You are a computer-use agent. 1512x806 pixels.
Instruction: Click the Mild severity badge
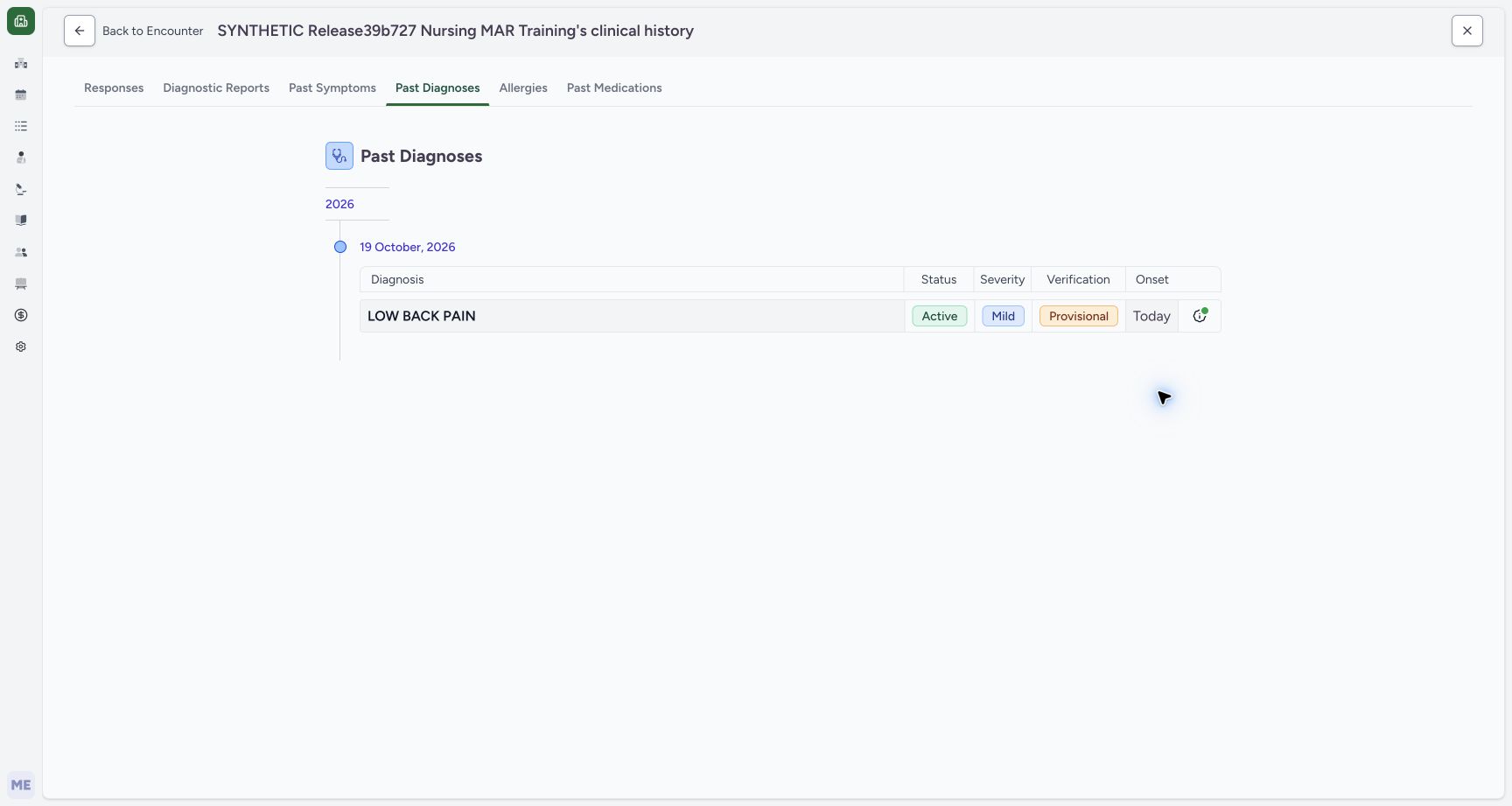(x=1003, y=316)
